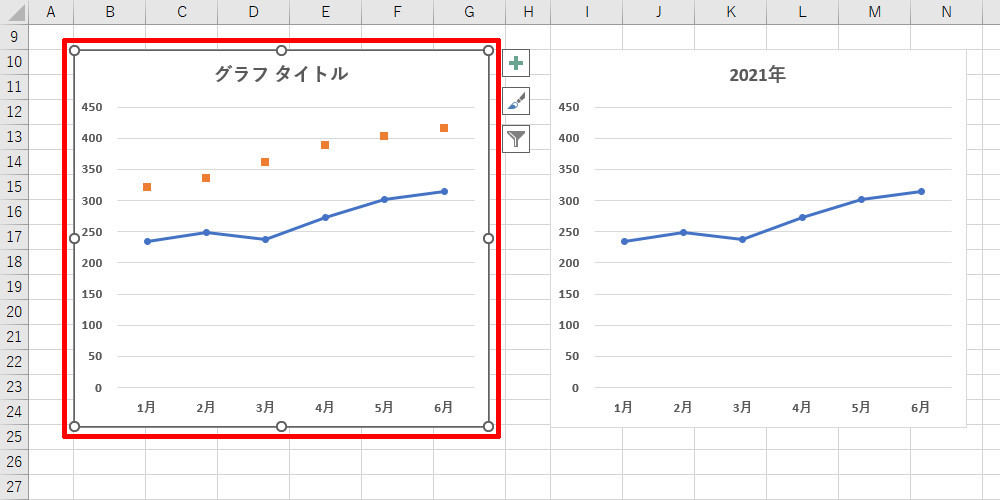The height and width of the screenshot is (500, 1000).
Task: Click the orange 6月 marker in left chart
Action: [x=444, y=128]
